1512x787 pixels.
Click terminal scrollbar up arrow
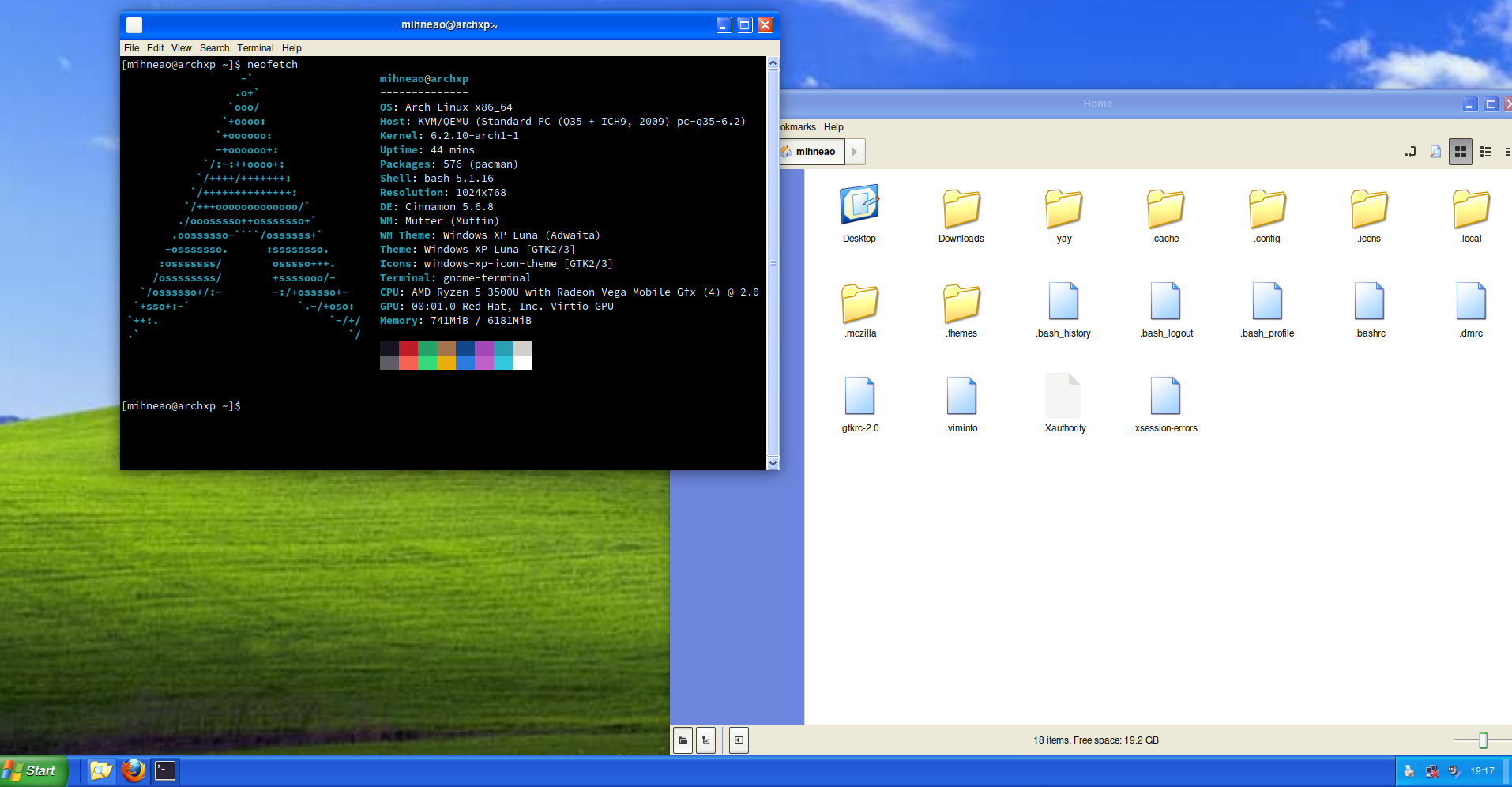click(x=773, y=62)
